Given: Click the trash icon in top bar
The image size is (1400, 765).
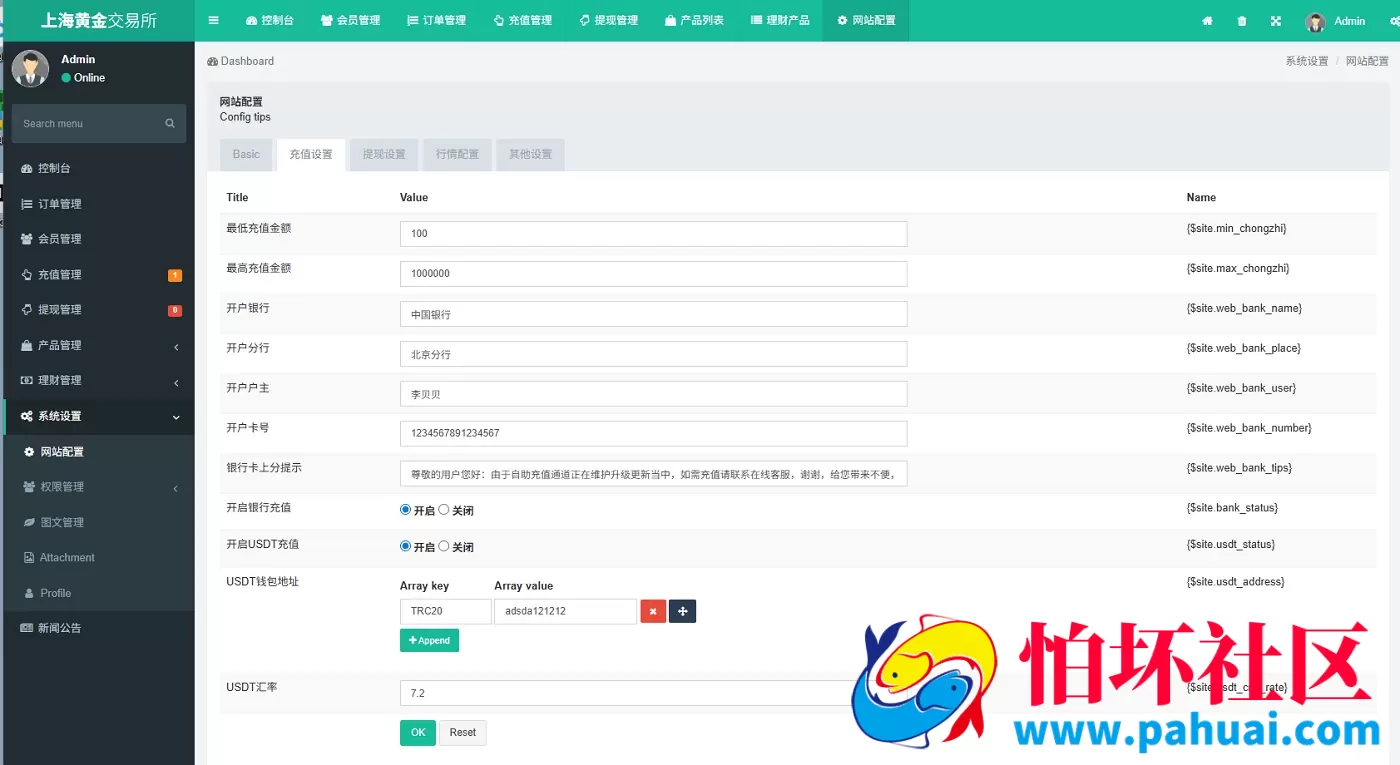Looking at the screenshot, I should 1242,21.
